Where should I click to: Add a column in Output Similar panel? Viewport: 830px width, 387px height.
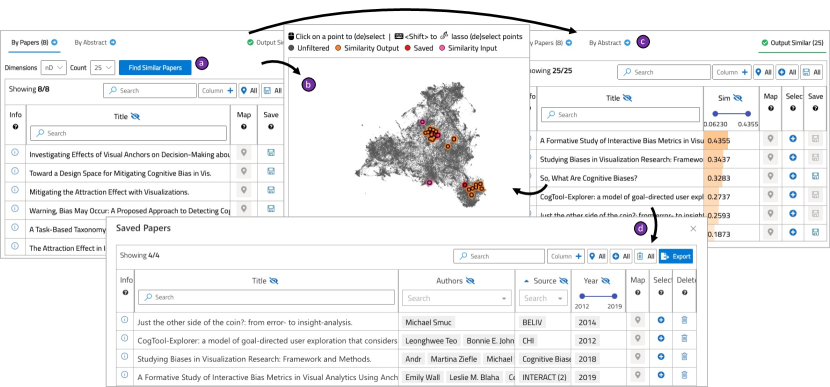click(732, 72)
